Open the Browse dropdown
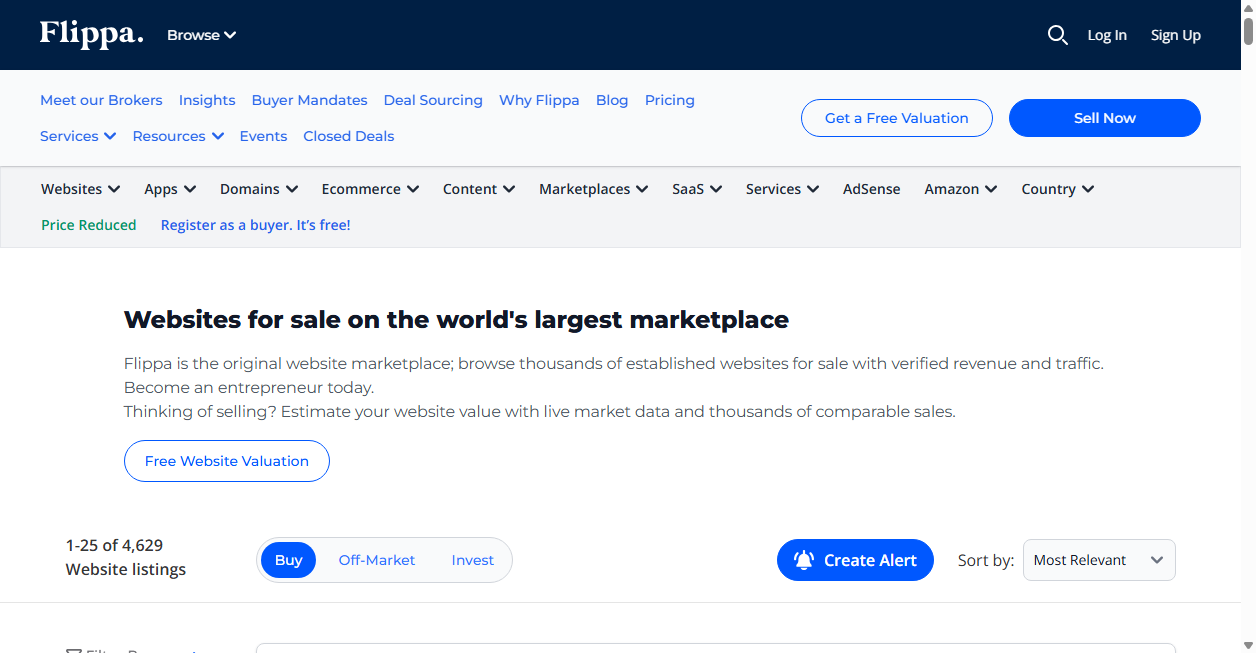Image resolution: width=1256 pixels, height=653 pixels. (x=201, y=35)
